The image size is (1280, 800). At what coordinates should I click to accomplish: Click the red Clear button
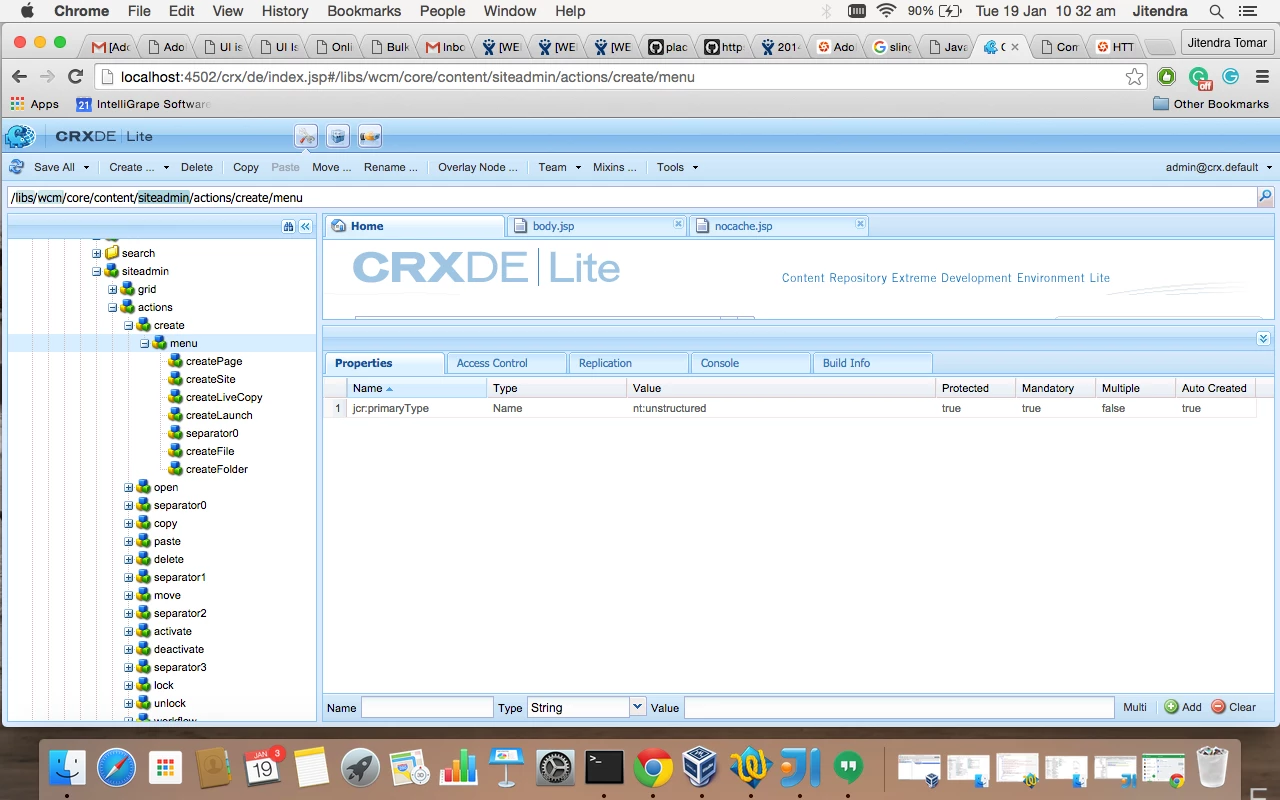pos(1233,707)
